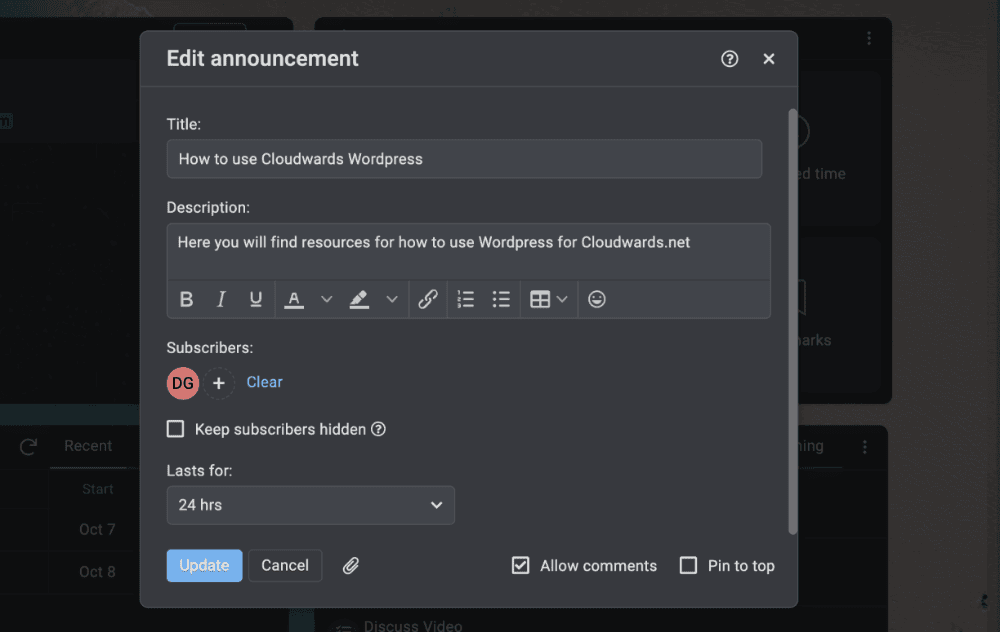Enable Pin to top checkbox
Viewport: 1000px width, 632px height.
tap(688, 565)
